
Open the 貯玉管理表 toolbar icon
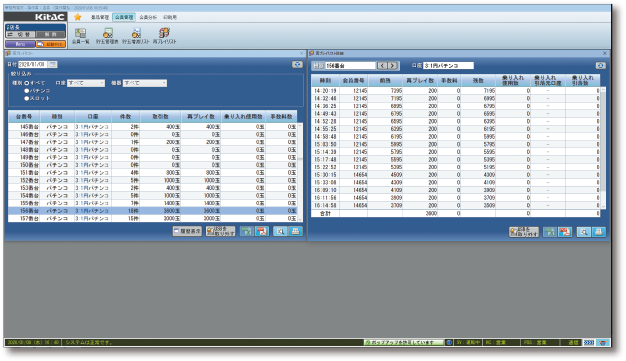[107, 36]
